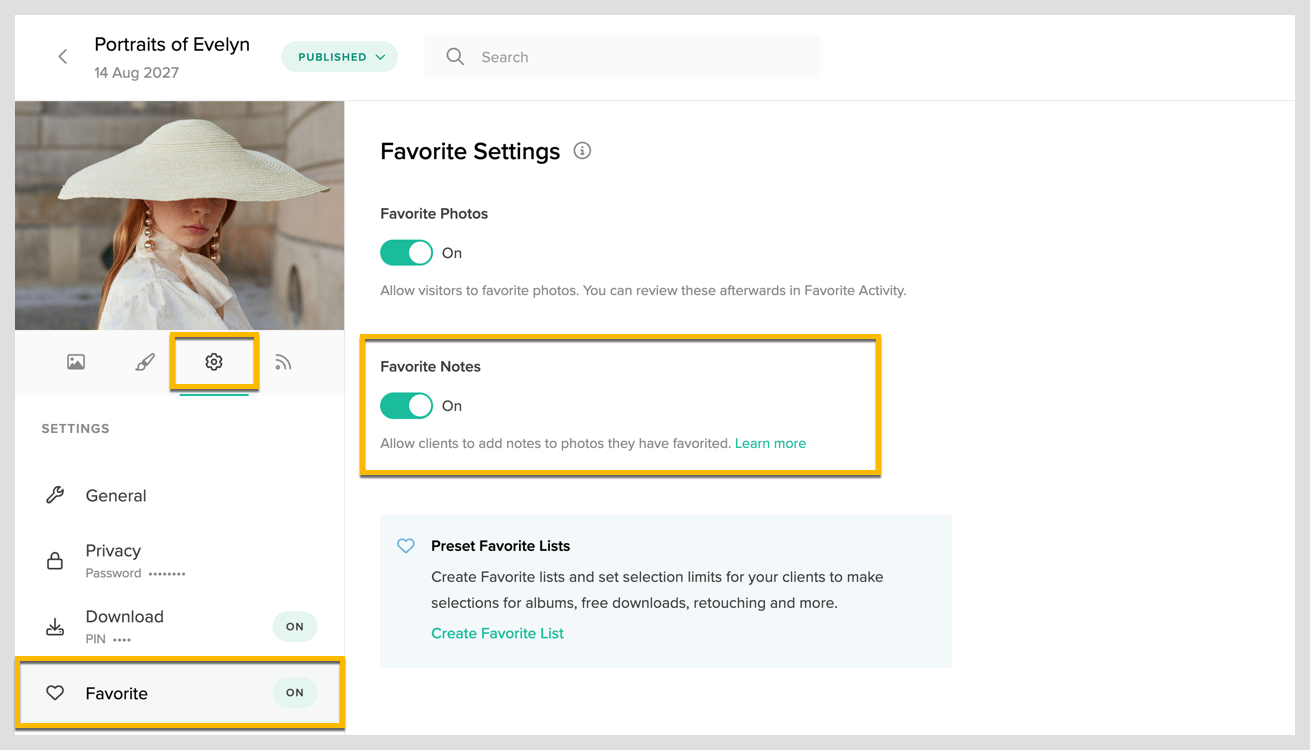Open Download settings in sidebar

click(x=180, y=627)
